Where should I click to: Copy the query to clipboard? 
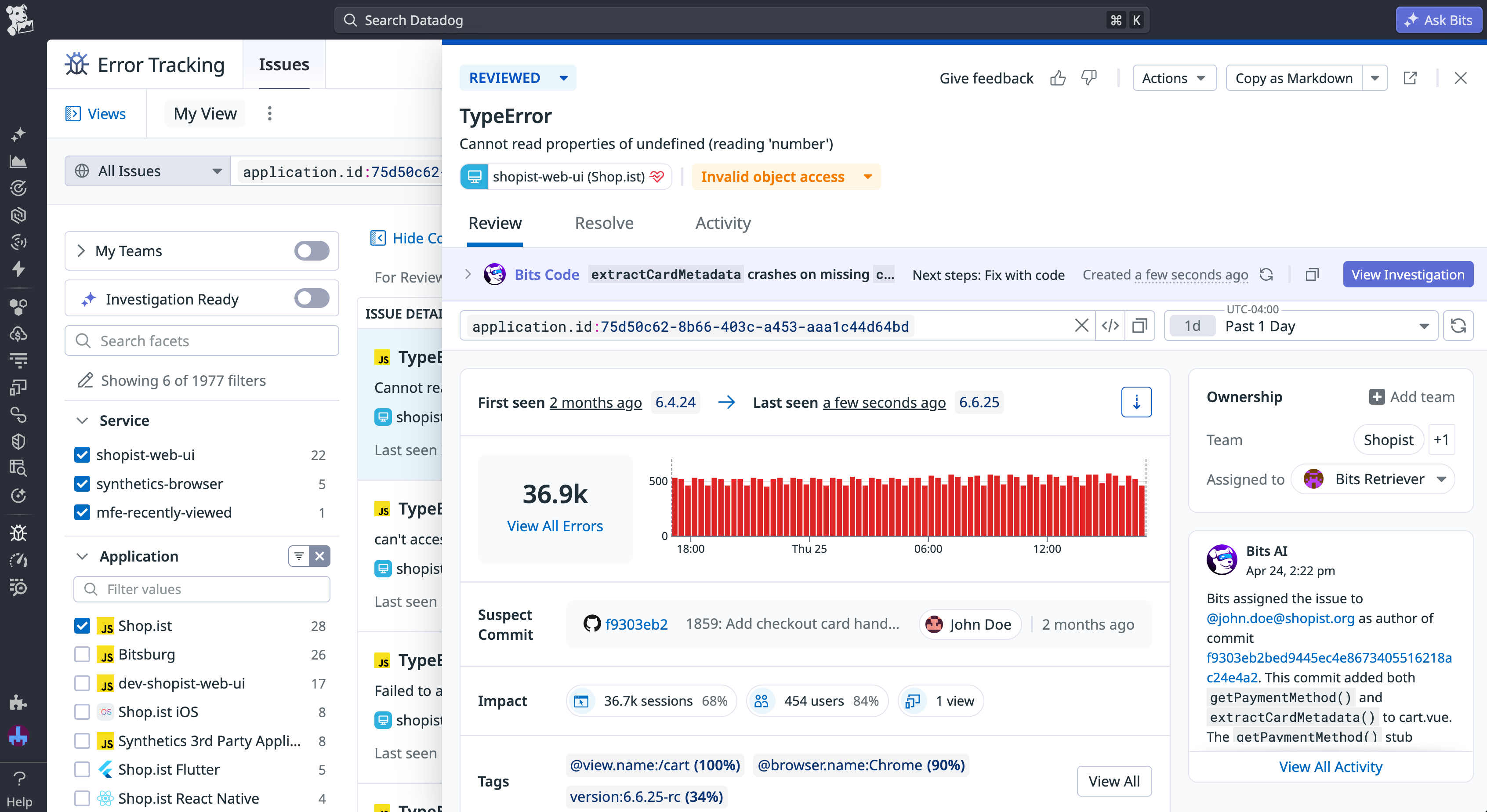(1139, 326)
